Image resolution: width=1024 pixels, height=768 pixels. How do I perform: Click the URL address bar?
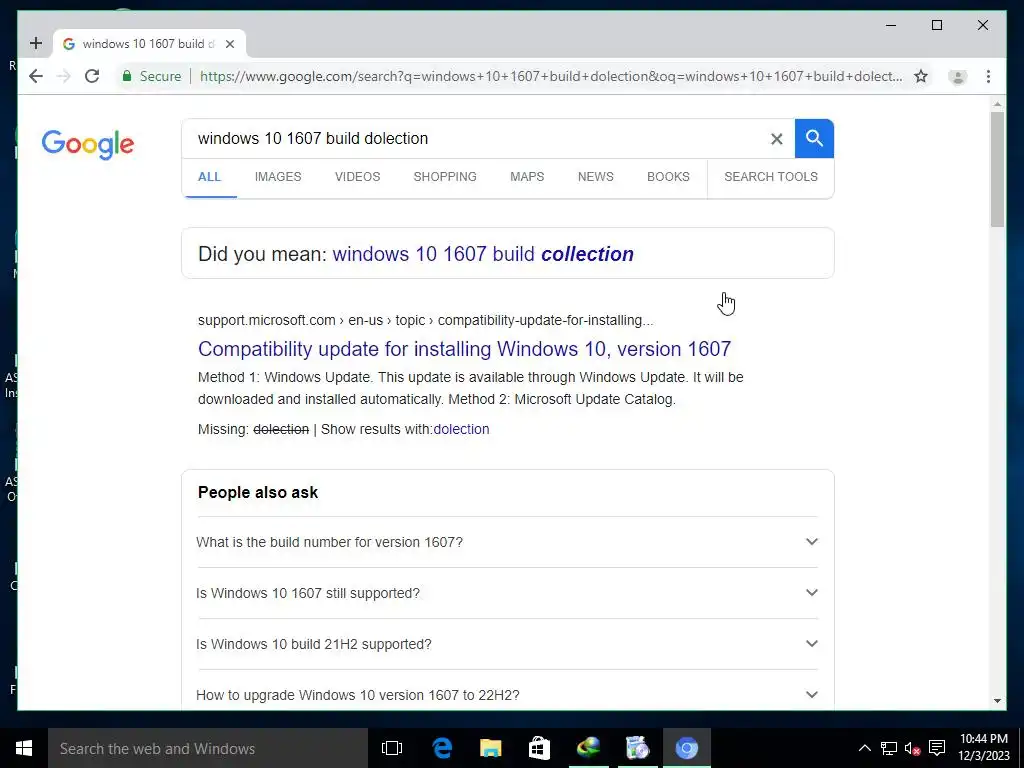pos(551,76)
